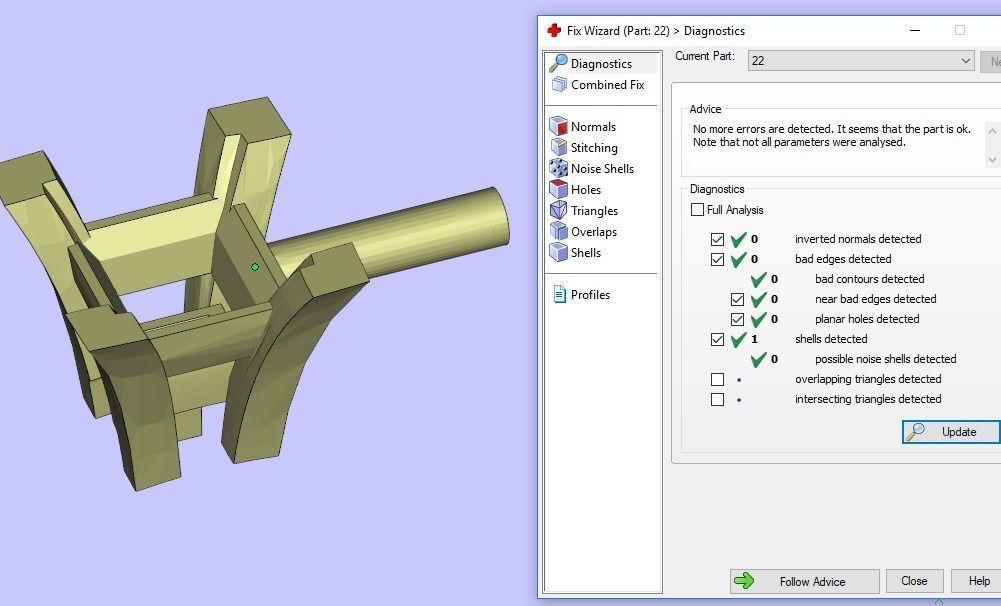The height and width of the screenshot is (606, 1001).
Task: Click the Help button
Action: 977,581
